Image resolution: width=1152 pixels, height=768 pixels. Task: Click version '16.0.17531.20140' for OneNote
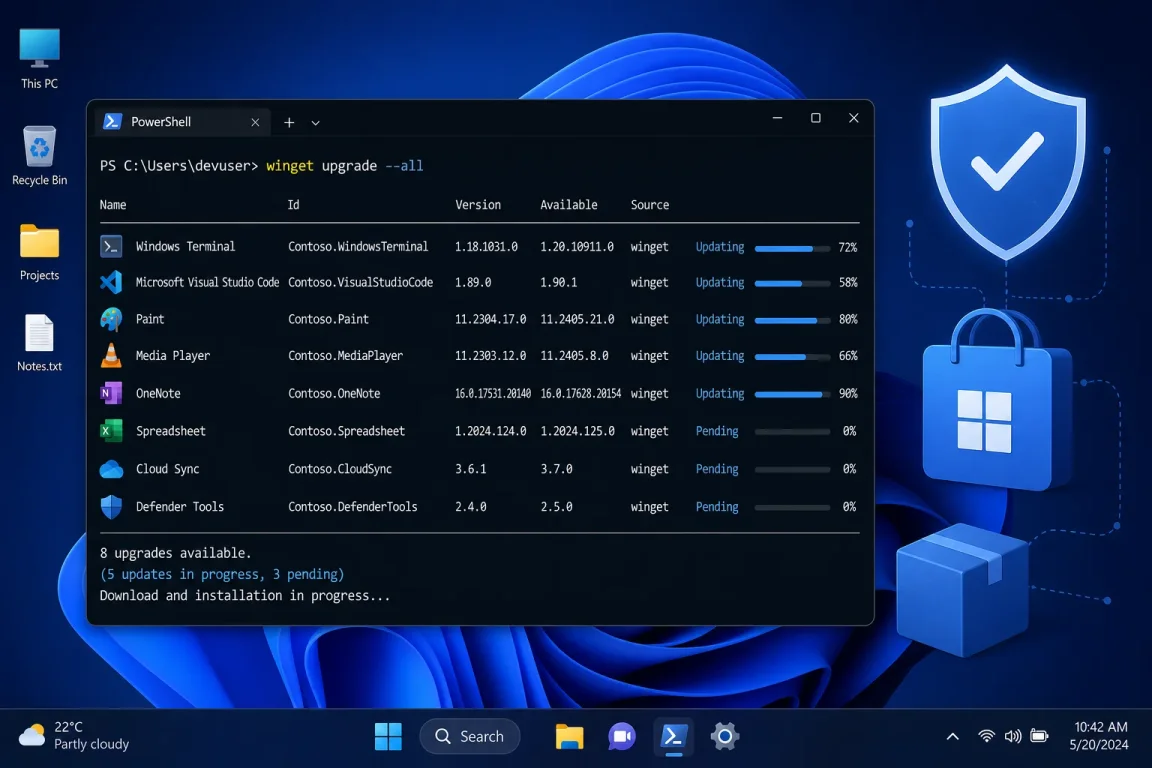492,394
